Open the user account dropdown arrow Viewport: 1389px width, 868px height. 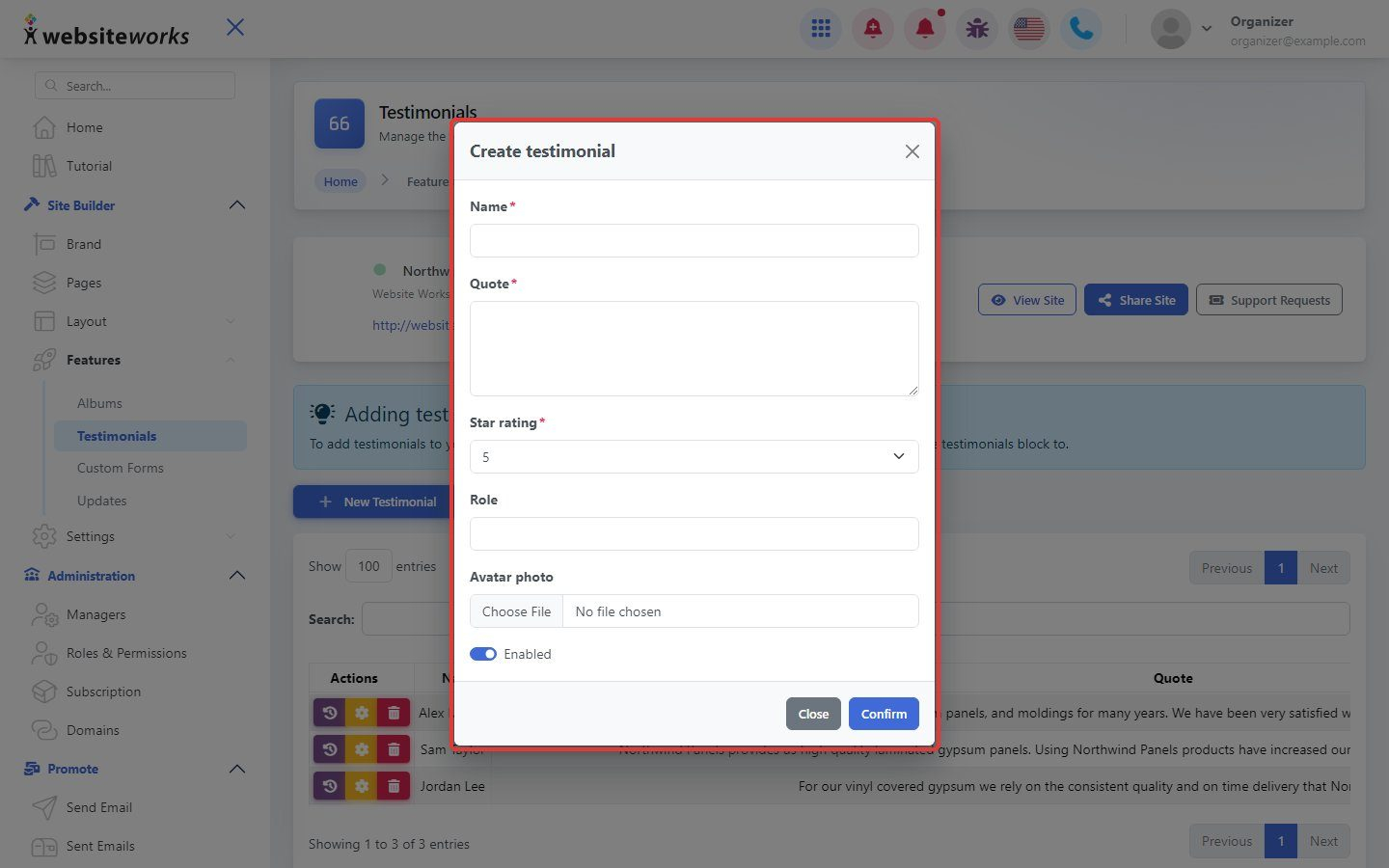click(x=1207, y=29)
